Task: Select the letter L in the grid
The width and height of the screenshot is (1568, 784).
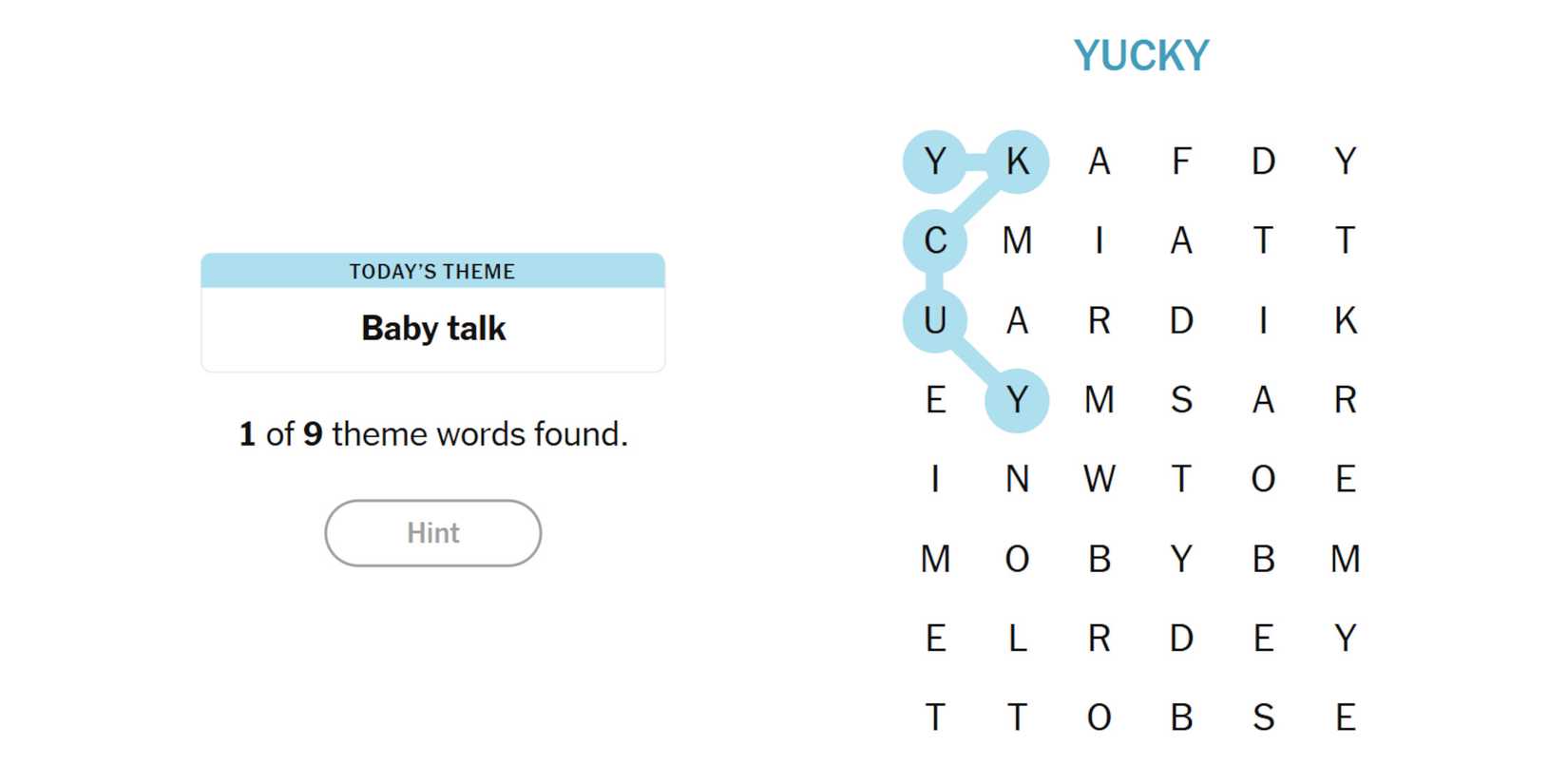Action: coord(1017,638)
